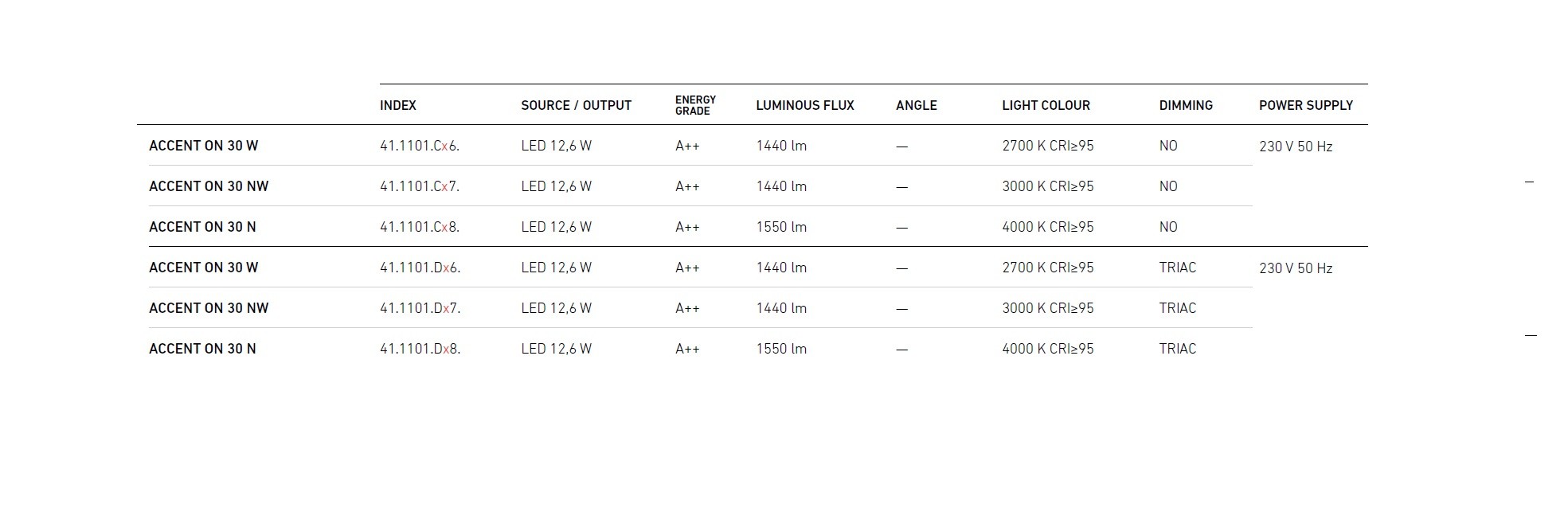Click the 1550 lm cell in the 41.1101.Dx8. row
The image size is (1568, 512).
(x=781, y=349)
